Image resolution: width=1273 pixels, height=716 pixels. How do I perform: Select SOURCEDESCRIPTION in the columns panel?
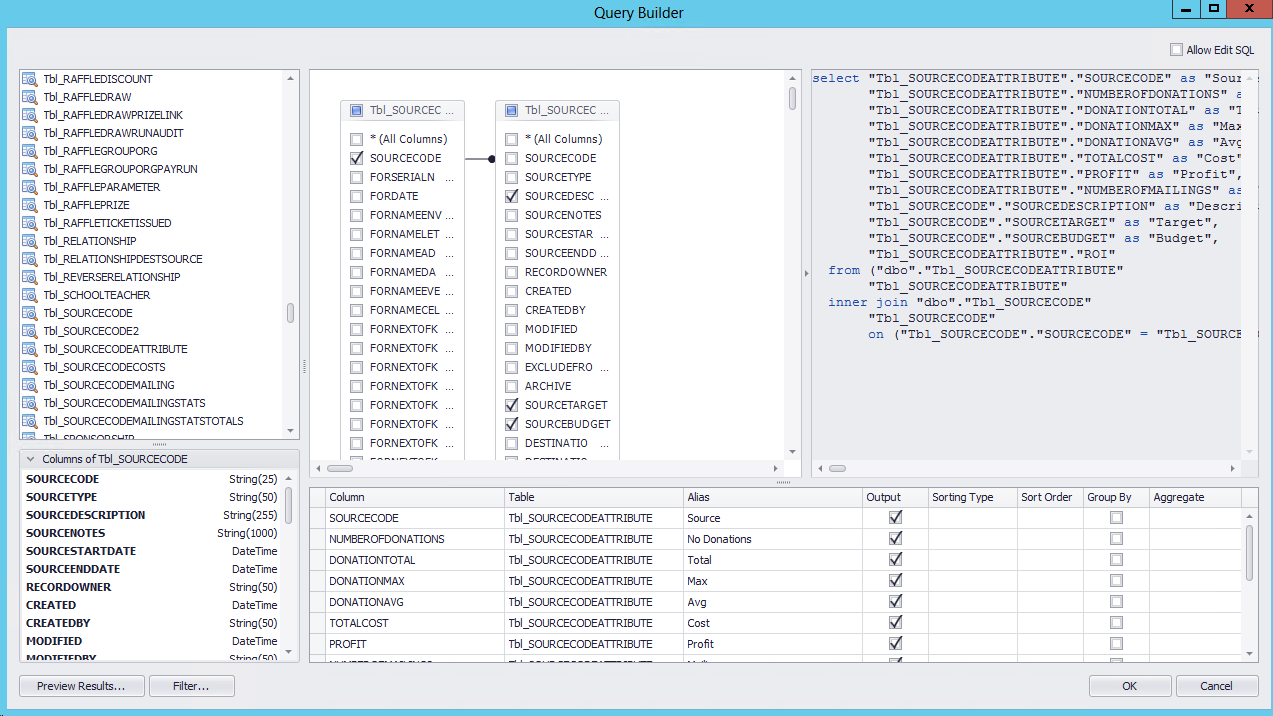point(86,515)
